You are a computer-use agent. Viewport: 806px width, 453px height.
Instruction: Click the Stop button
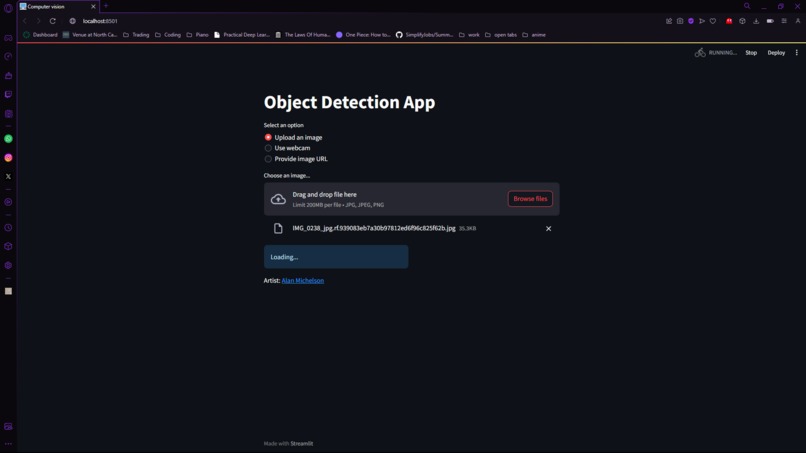[751, 52]
